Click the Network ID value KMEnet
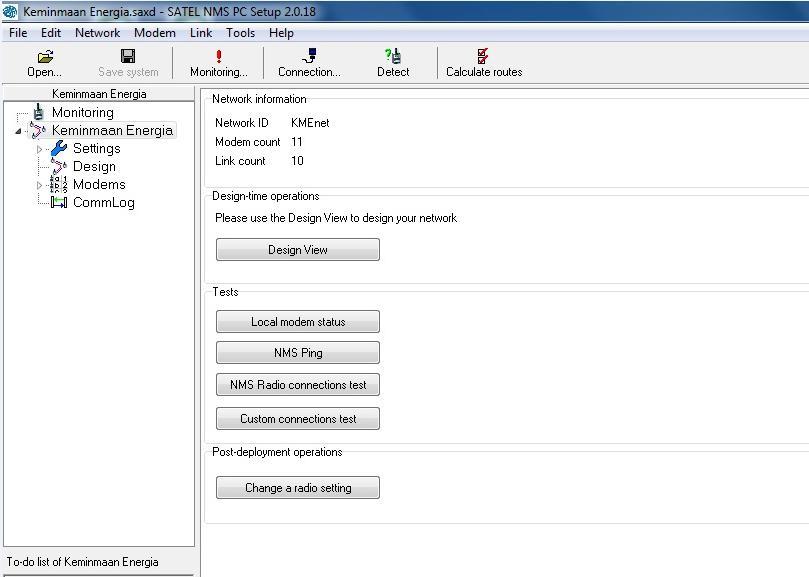The width and height of the screenshot is (809, 577). (x=310, y=123)
